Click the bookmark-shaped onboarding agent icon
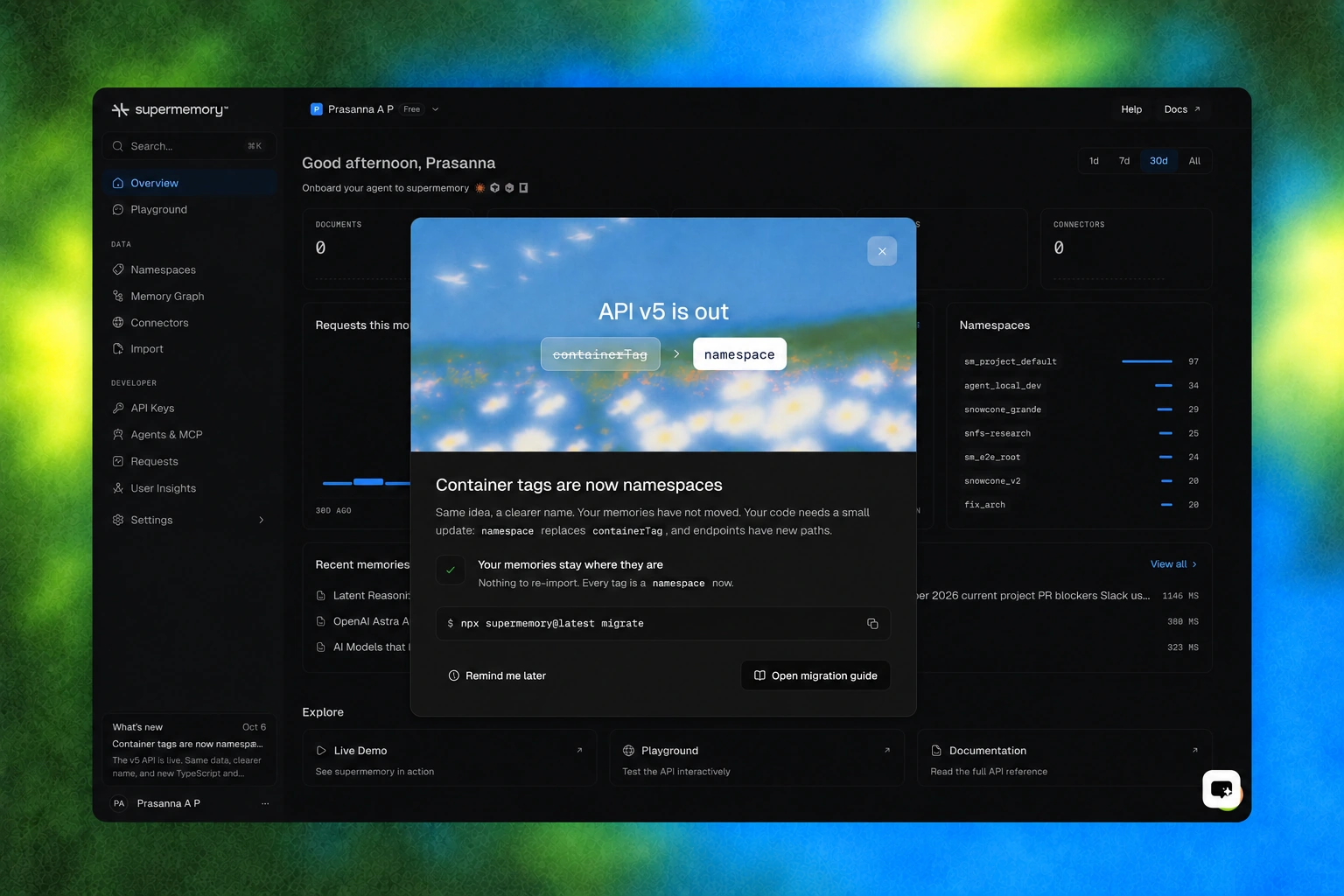Screen dimensions: 1344x896 point(523,188)
